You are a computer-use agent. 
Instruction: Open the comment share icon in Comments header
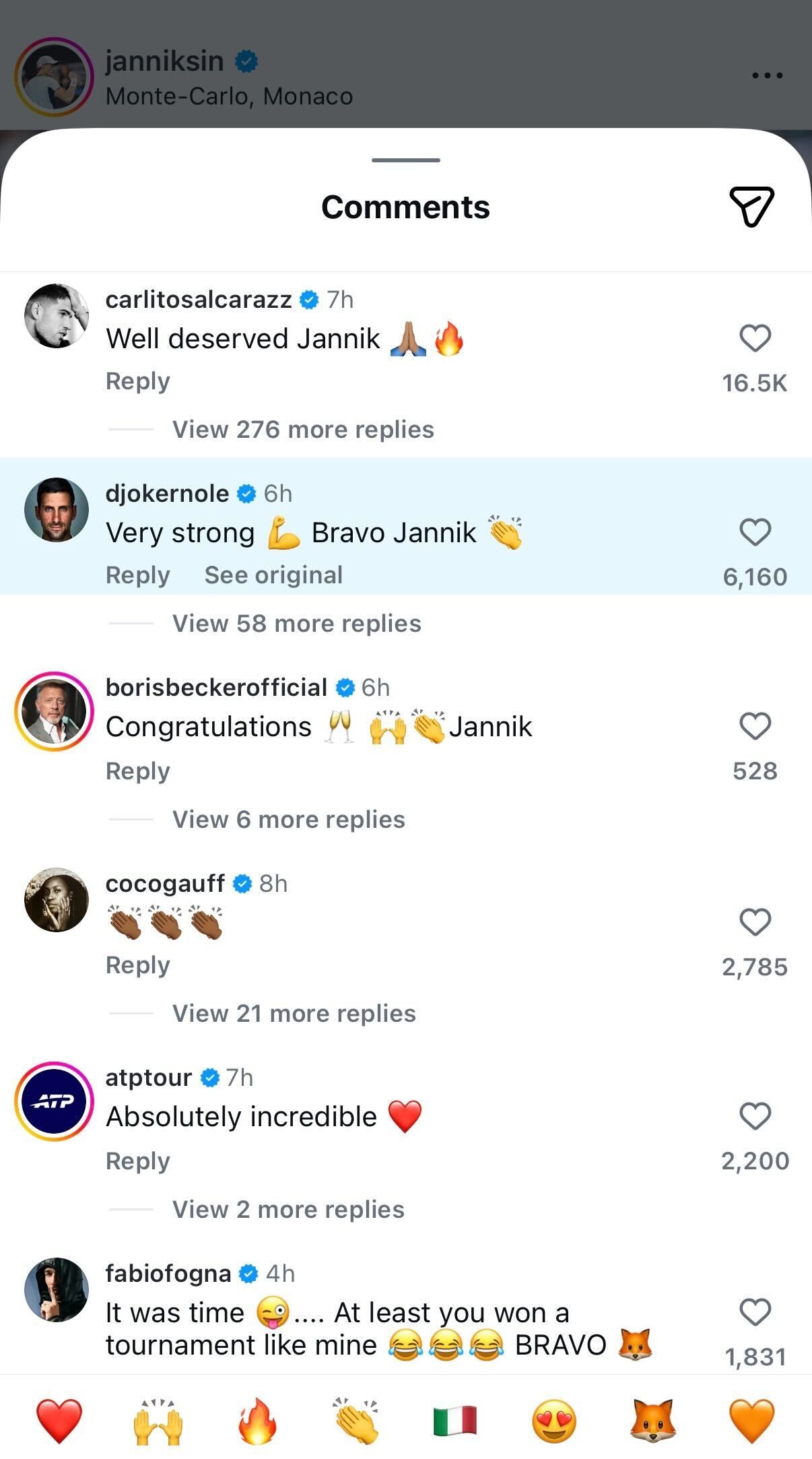point(752,207)
